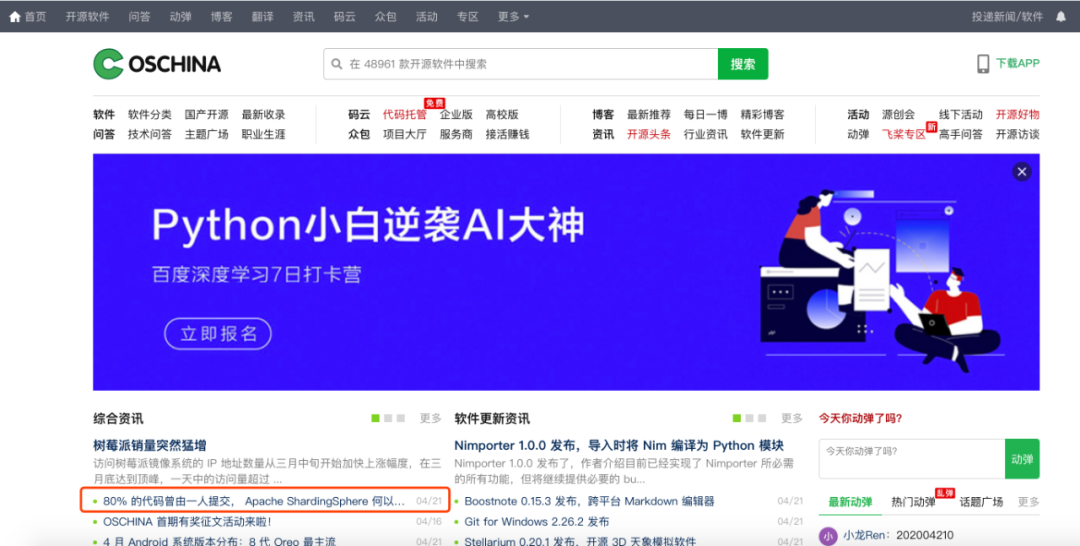Click the magnifier icon in search box

coord(337,64)
